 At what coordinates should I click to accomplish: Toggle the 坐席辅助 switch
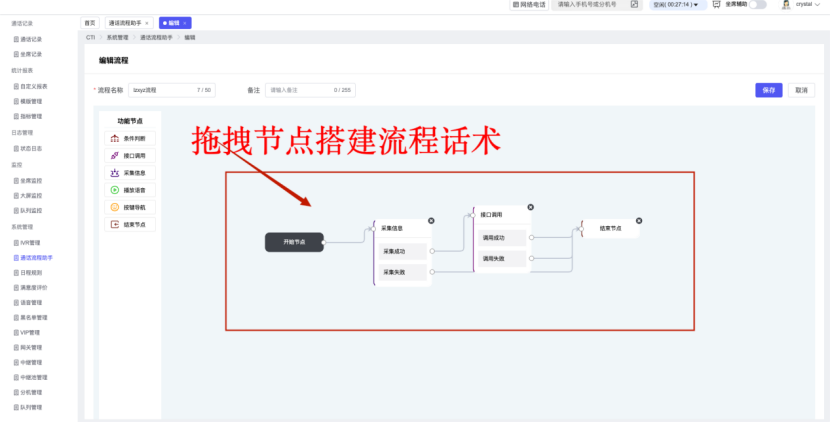[757, 5]
